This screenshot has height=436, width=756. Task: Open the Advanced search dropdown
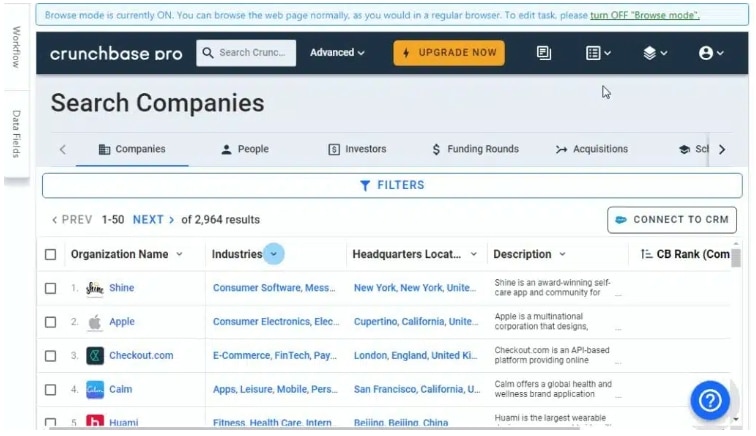[337, 53]
